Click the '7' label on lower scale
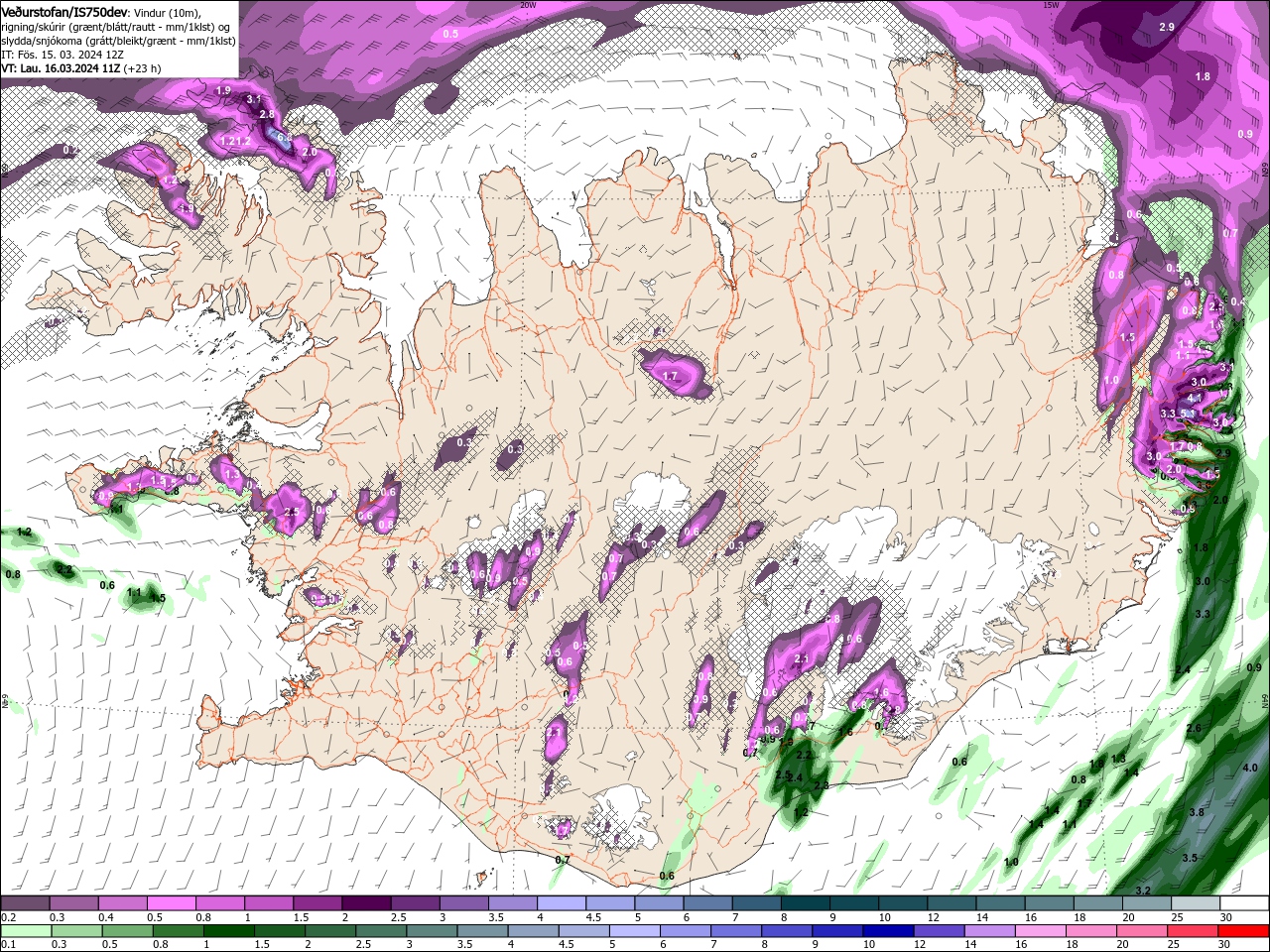The height and width of the screenshot is (952, 1270). 713,945
